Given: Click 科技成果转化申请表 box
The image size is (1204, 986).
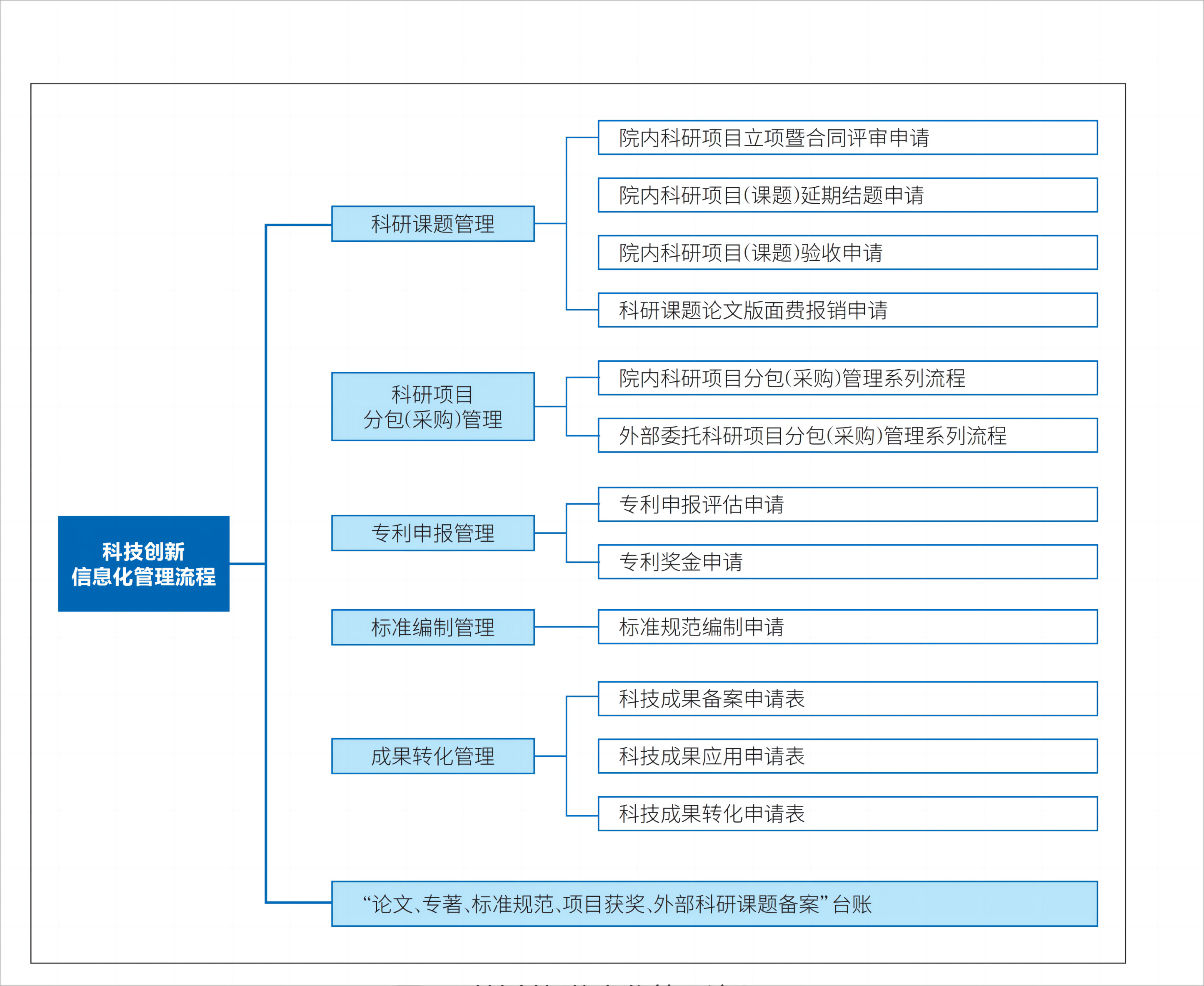Looking at the screenshot, I should tap(848, 813).
